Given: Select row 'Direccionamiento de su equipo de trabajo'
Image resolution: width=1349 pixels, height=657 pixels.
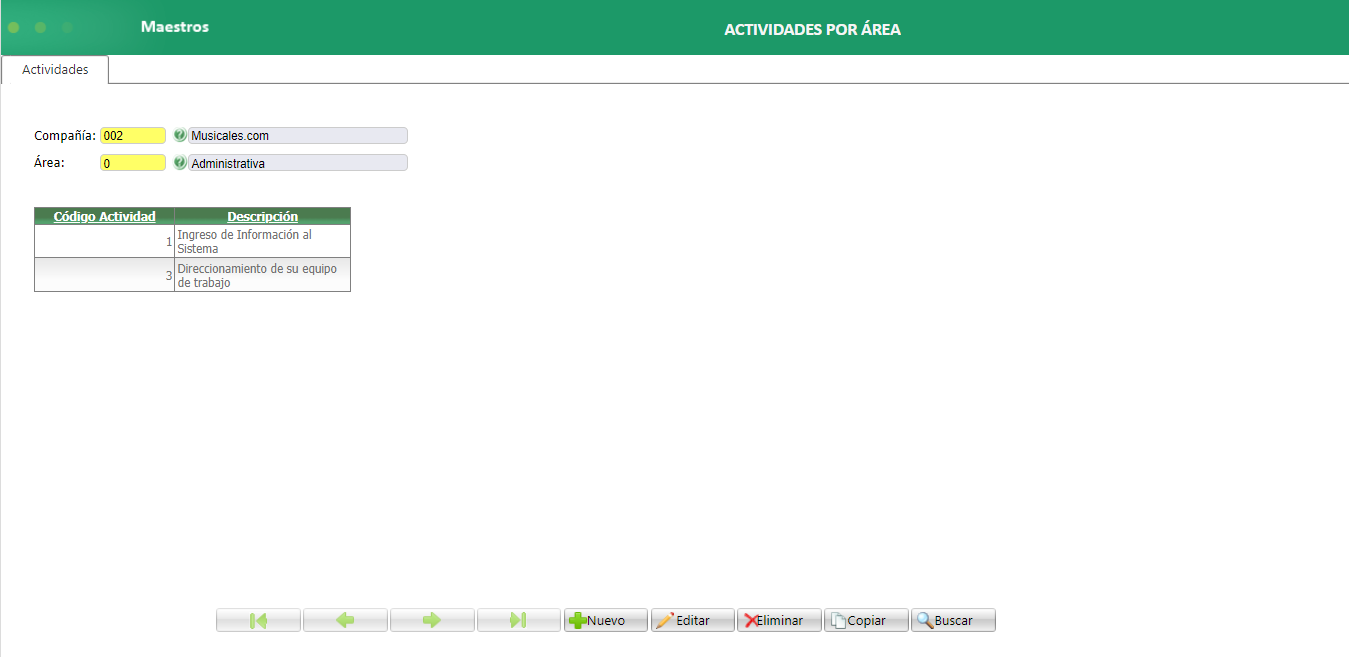Looking at the screenshot, I should coord(192,275).
